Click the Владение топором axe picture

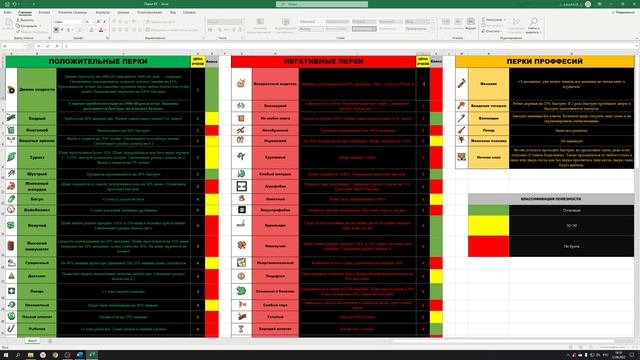pos(462,105)
